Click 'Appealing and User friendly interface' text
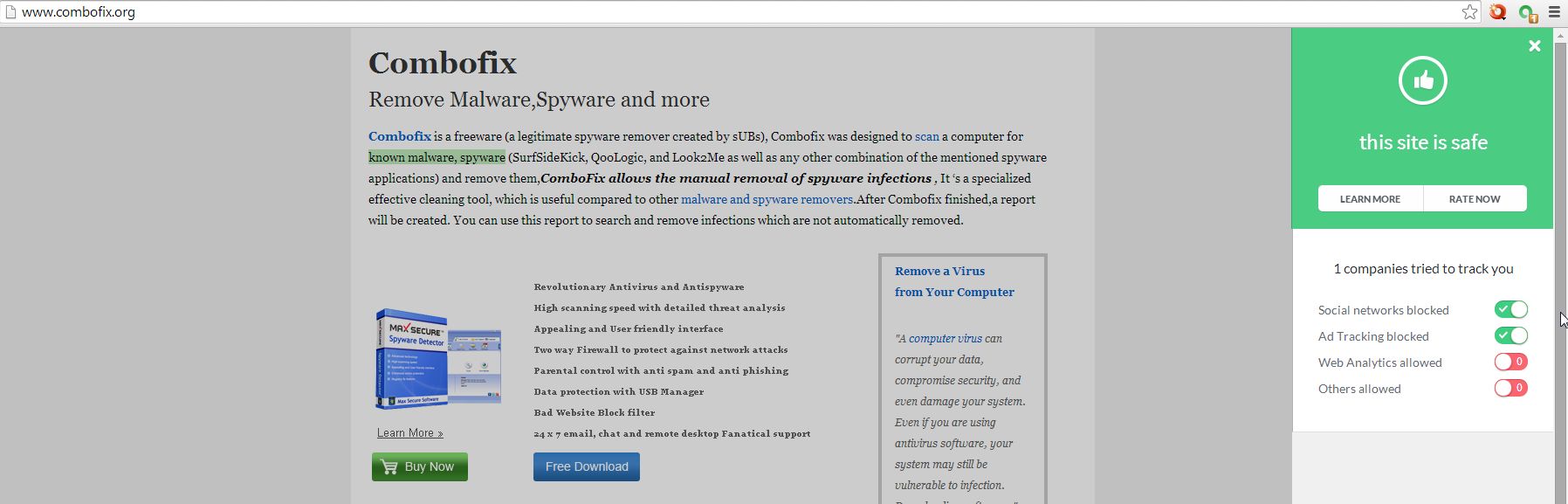The image size is (1568, 504). click(x=629, y=328)
